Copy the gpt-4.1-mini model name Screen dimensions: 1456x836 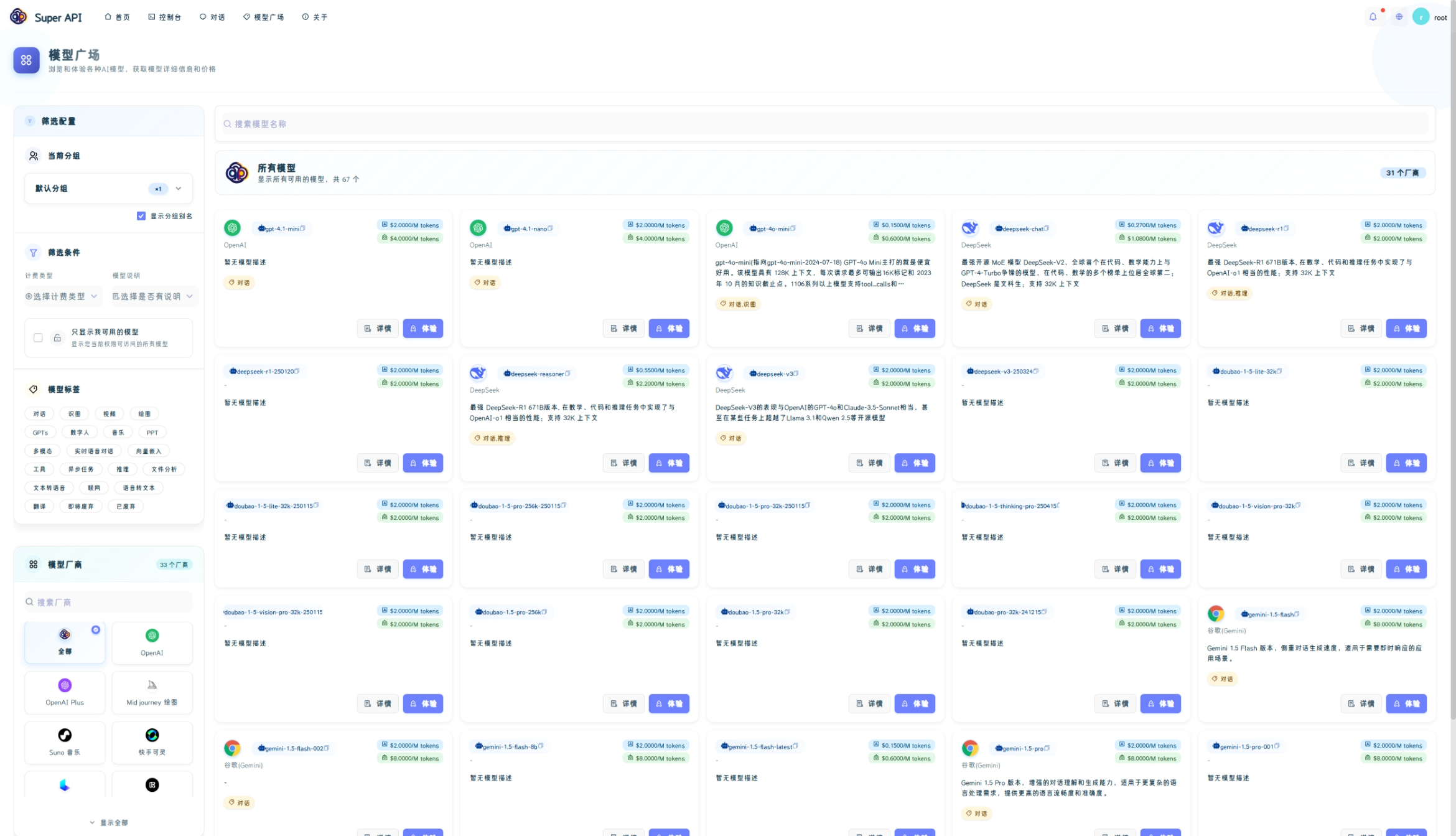(x=302, y=228)
